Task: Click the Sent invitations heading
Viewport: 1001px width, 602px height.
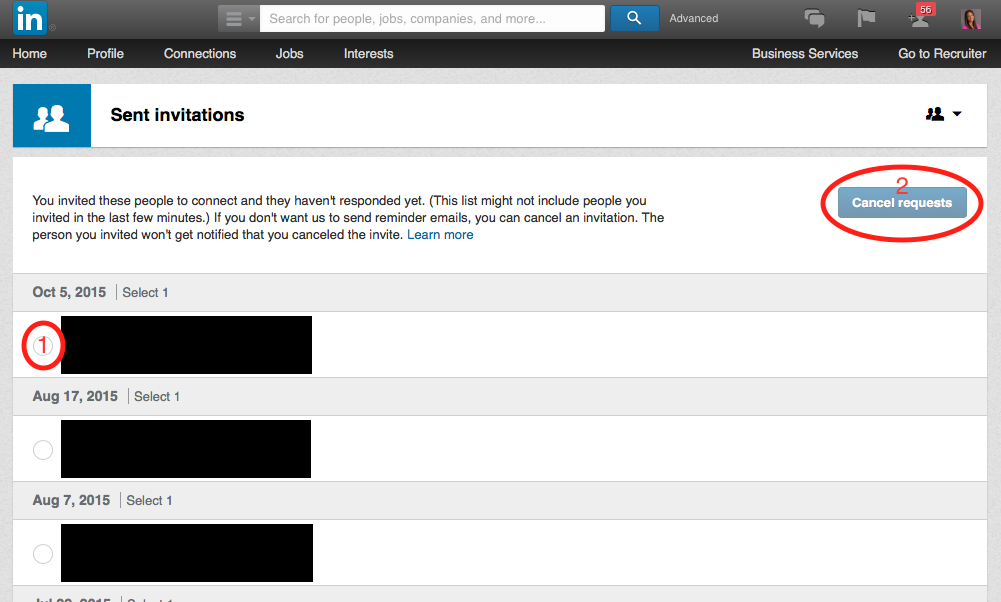Action: [177, 115]
